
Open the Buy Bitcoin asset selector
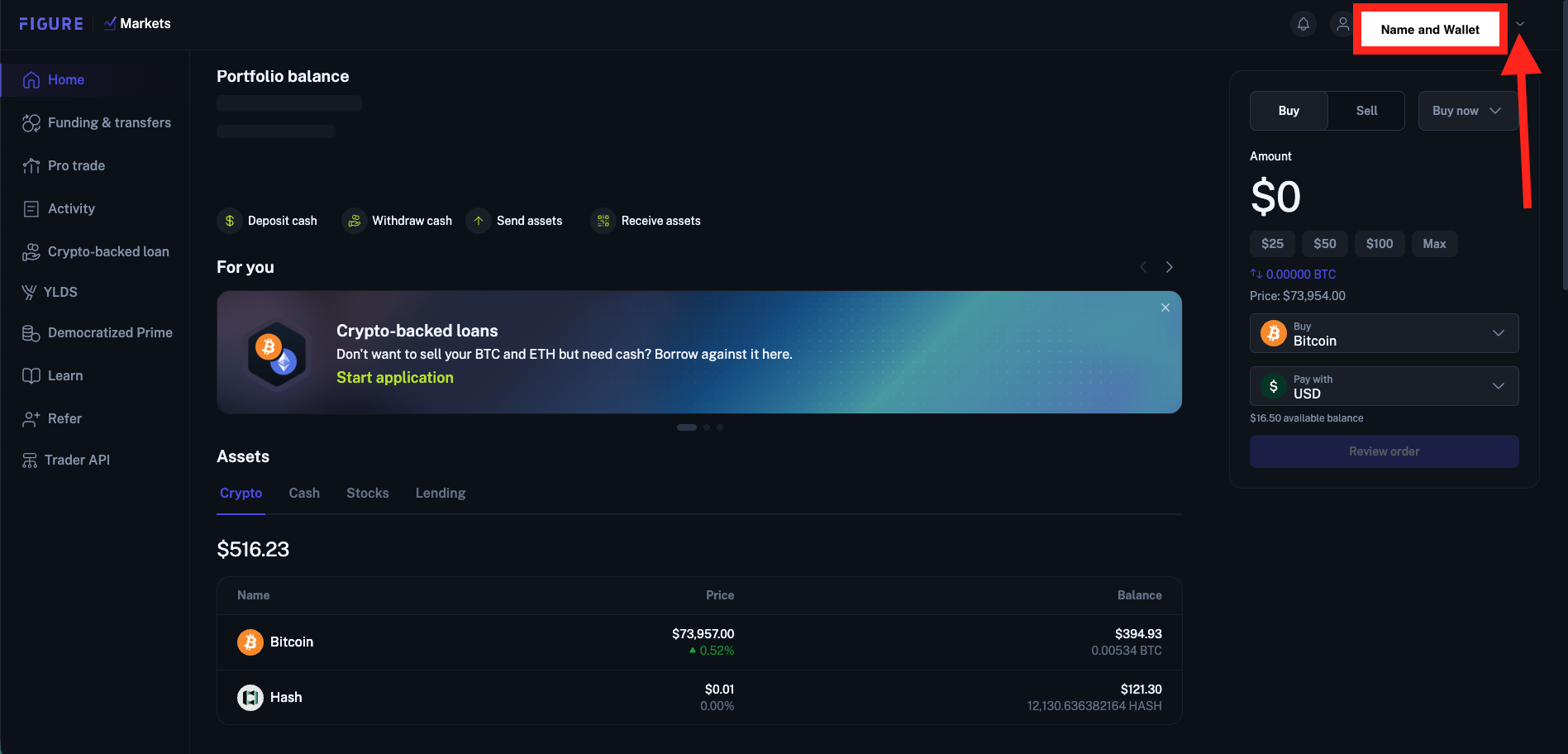1385,333
